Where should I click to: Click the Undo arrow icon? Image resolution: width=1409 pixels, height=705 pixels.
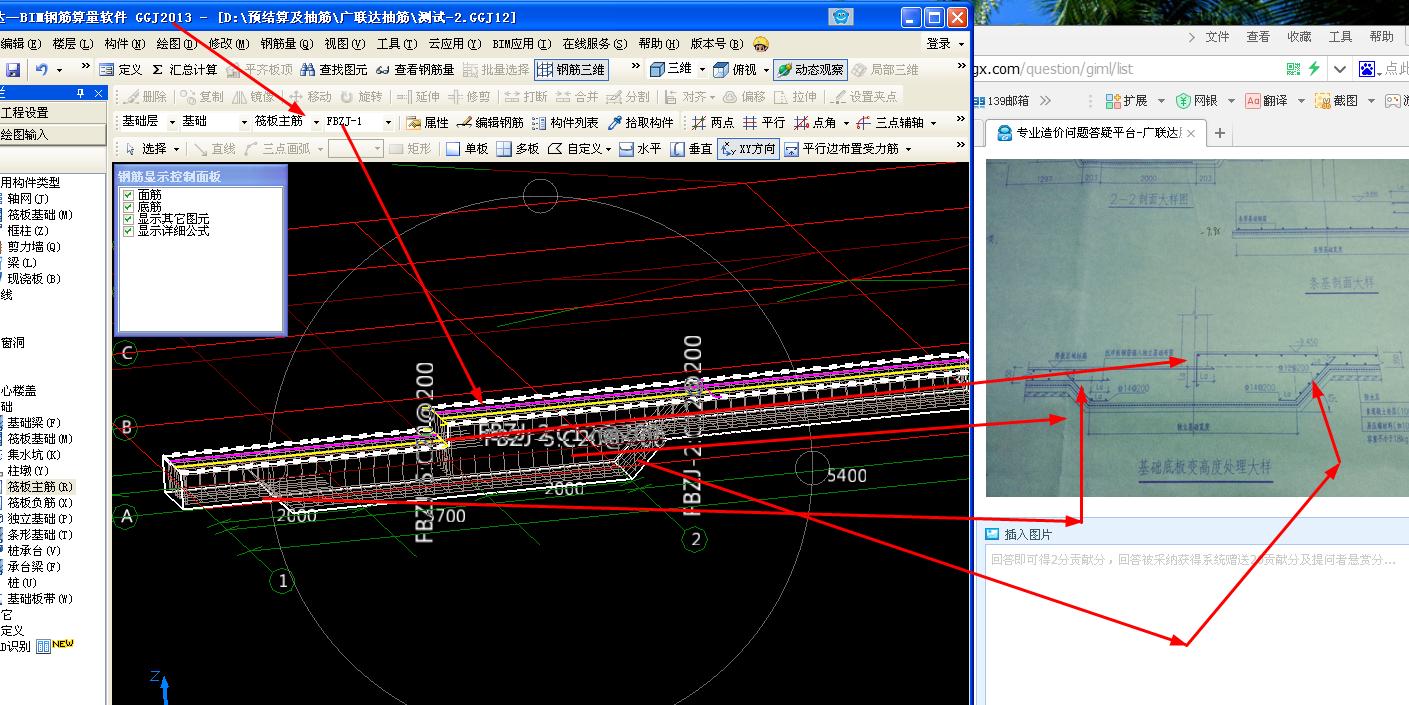click(x=41, y=70)
